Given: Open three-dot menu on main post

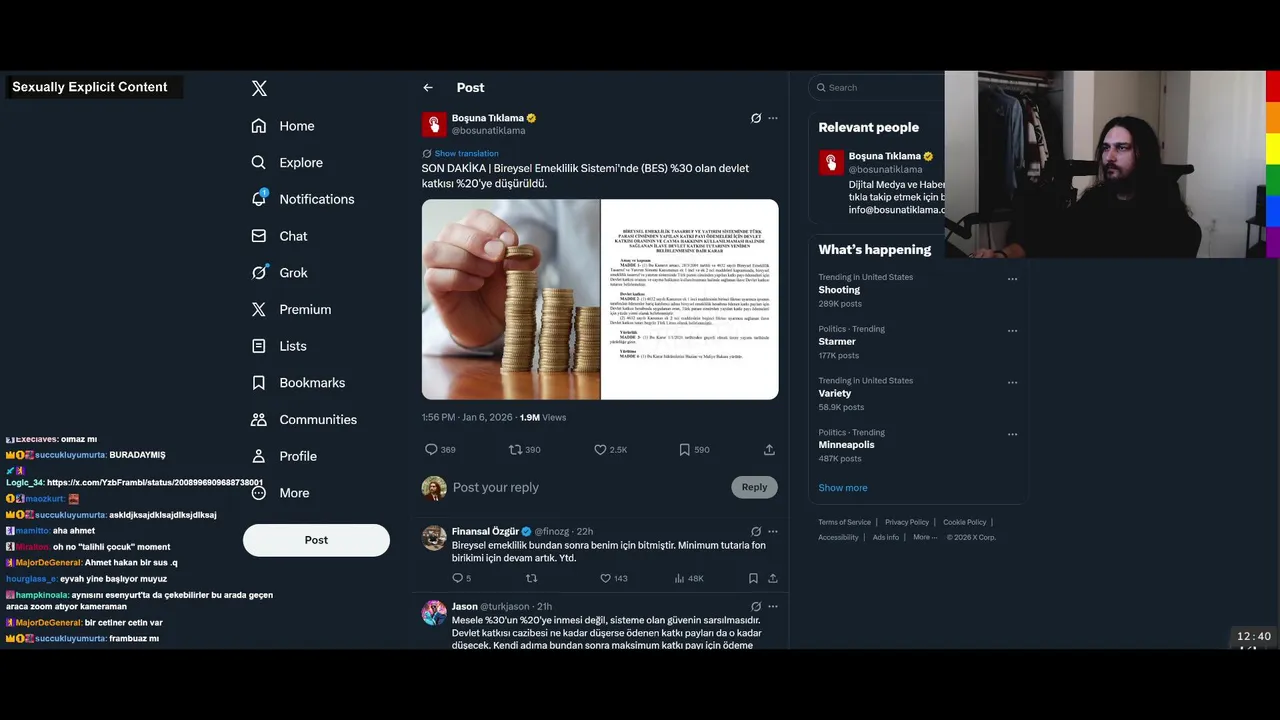Looking at the screenshot, I should point(772,118).
